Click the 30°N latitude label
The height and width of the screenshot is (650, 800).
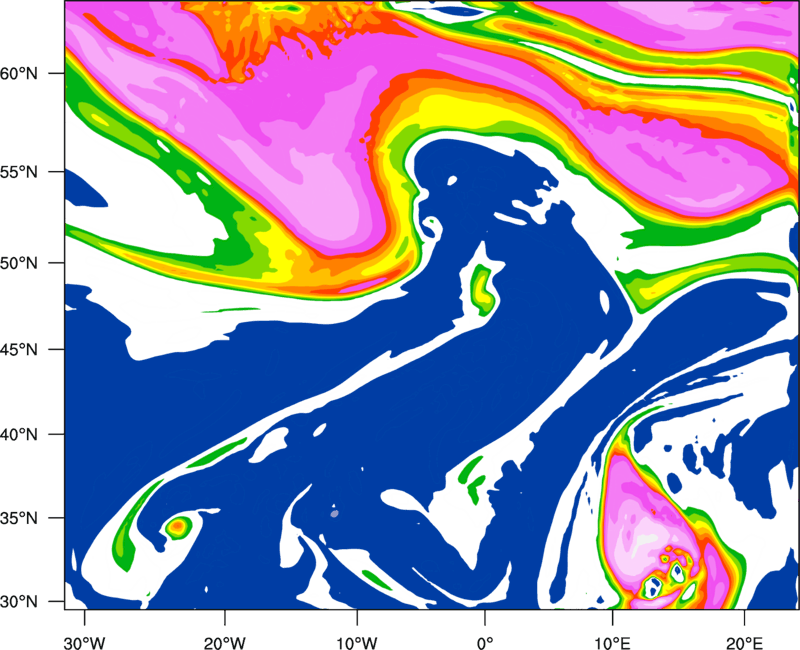point(19,602)
